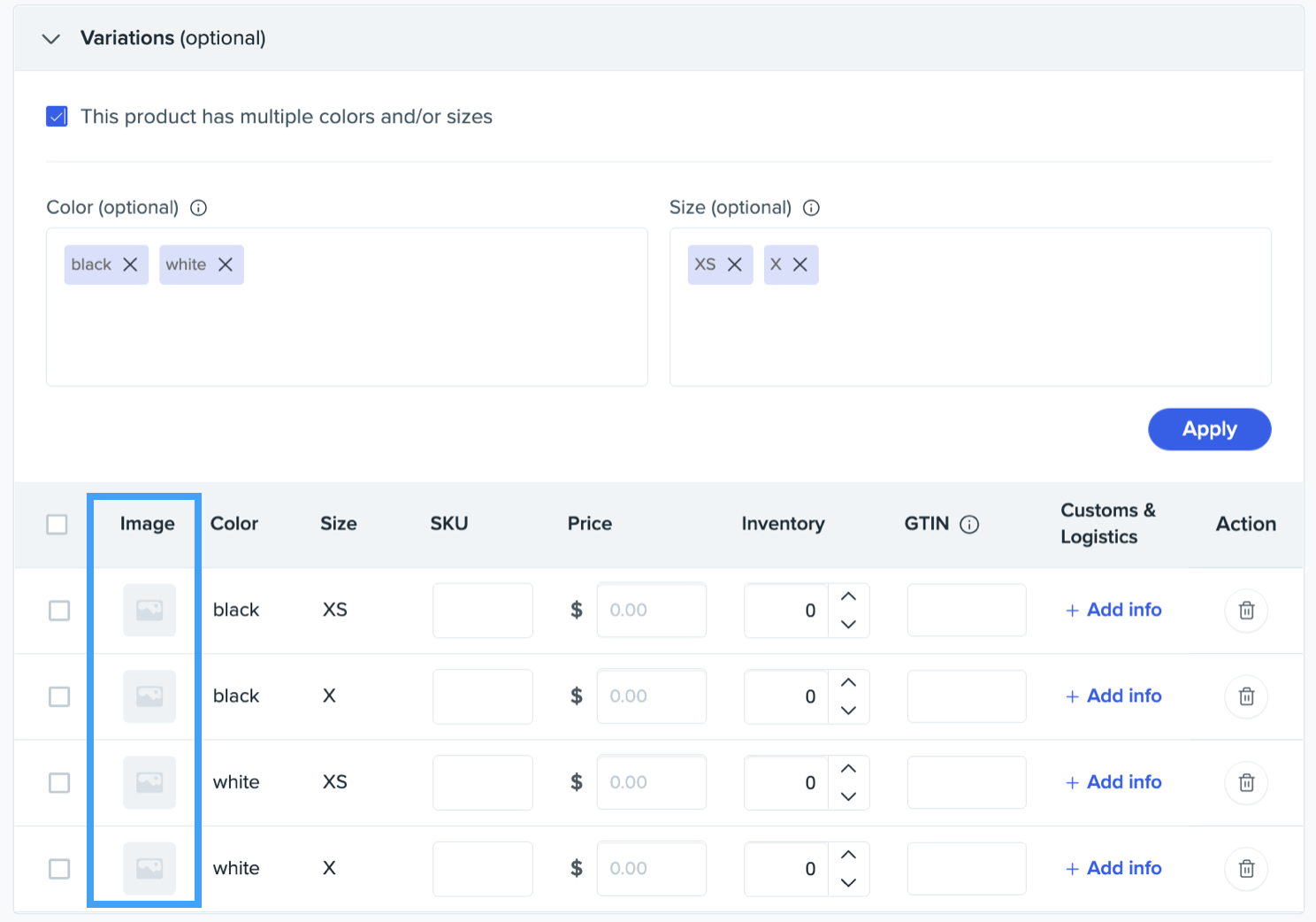
Task: Click the Apply button
Action: pos(1208,429)
